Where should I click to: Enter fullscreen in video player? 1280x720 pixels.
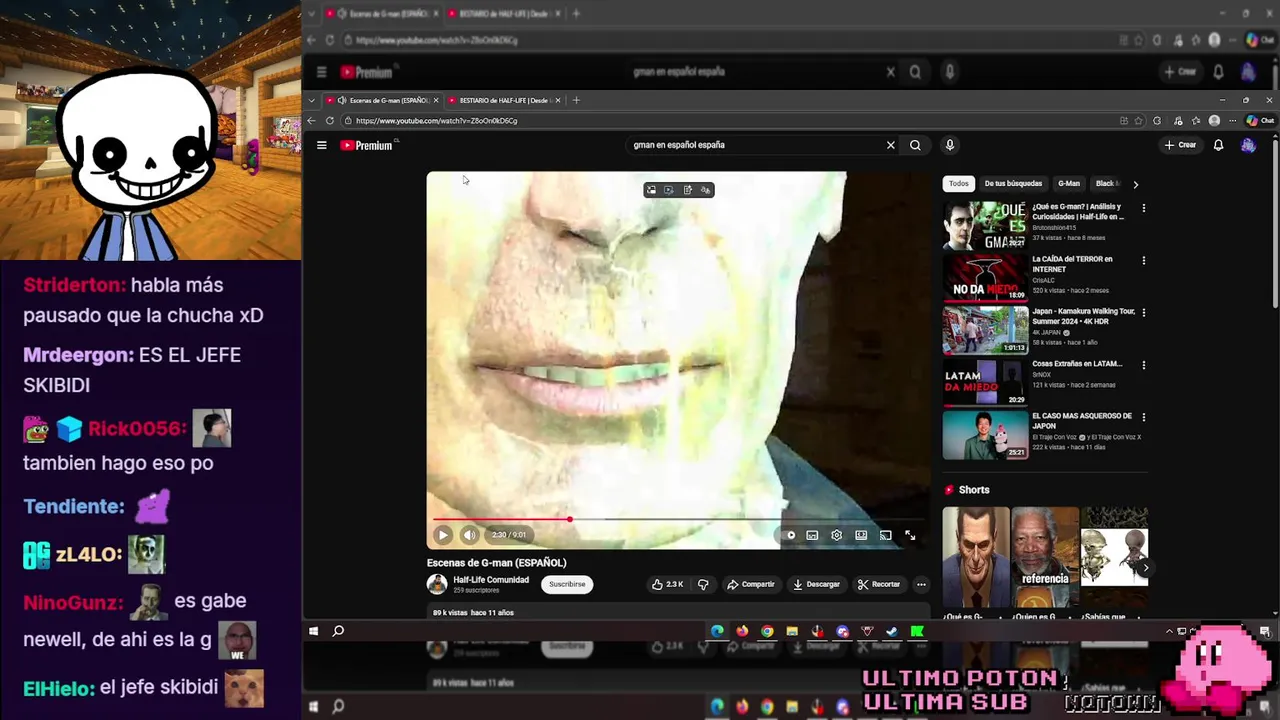[x=910, y=535]
